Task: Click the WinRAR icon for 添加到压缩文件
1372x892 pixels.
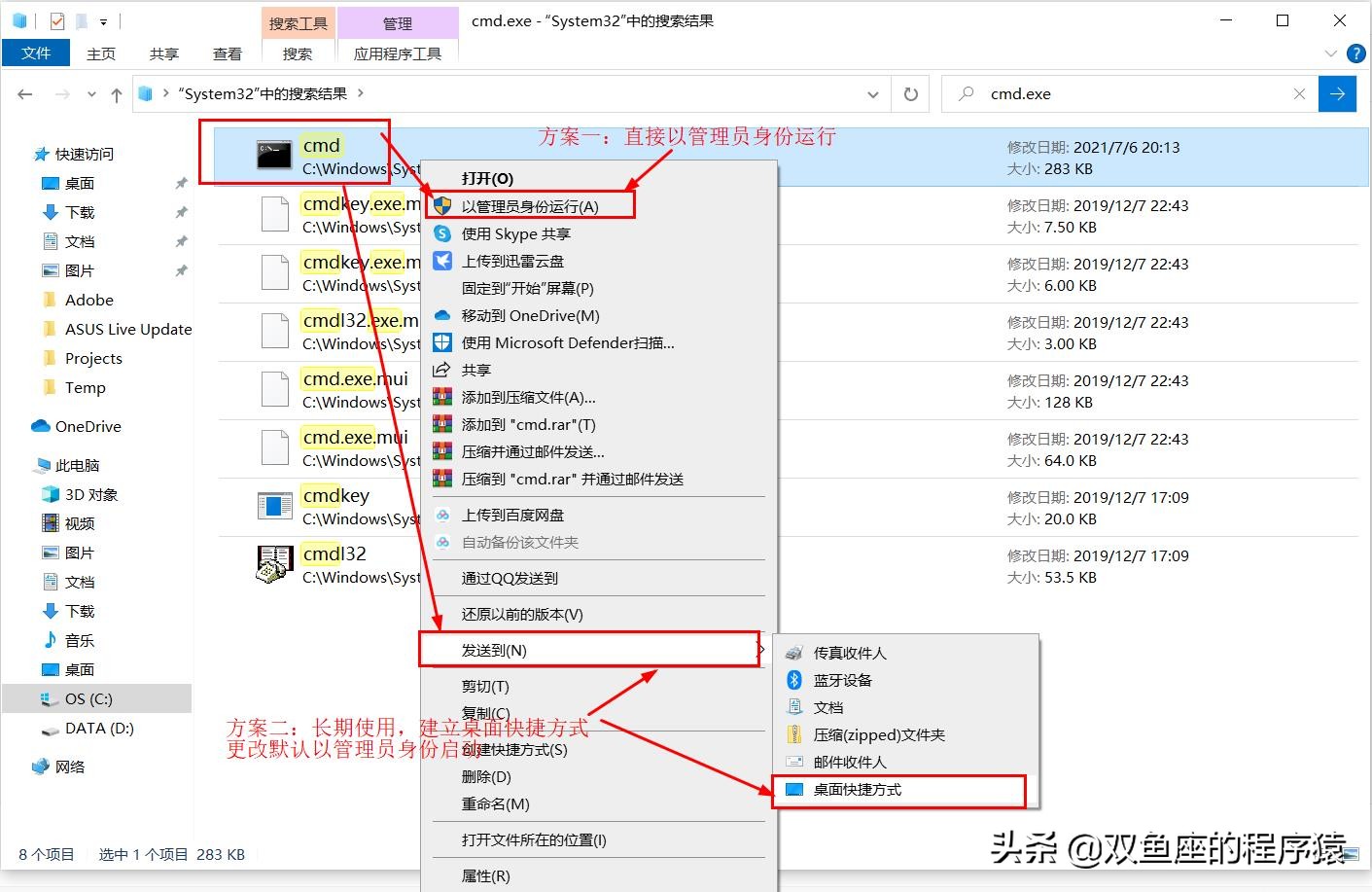Action: [x=442, y=397]
